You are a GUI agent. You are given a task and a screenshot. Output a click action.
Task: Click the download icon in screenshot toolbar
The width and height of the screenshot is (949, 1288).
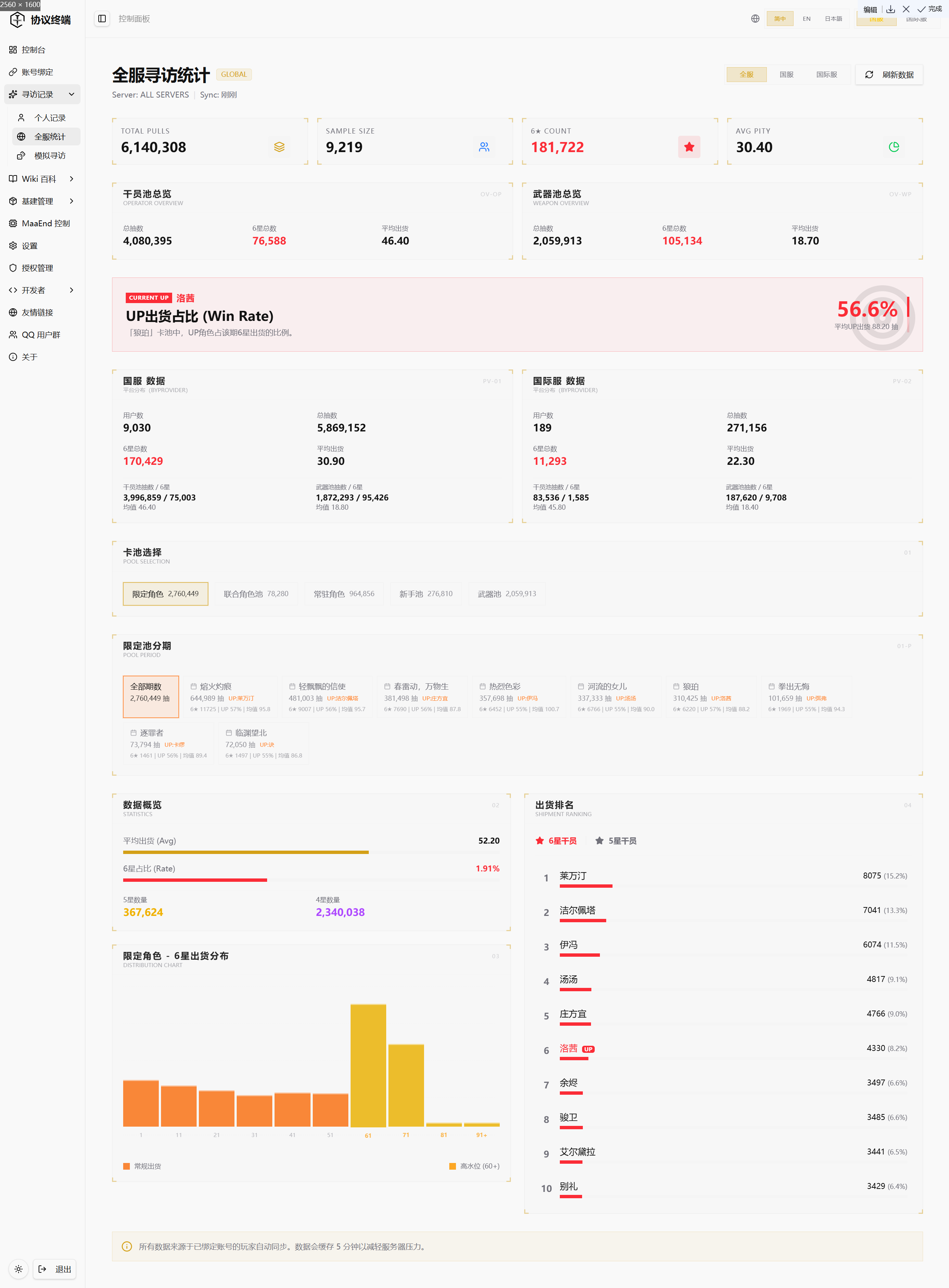(x=890, y=9)
